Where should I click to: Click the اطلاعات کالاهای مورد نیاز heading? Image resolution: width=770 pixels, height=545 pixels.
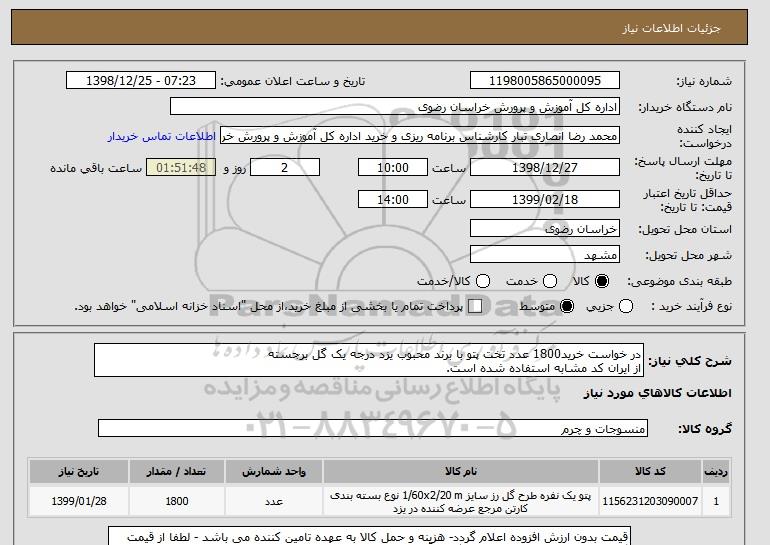(658, 393)
